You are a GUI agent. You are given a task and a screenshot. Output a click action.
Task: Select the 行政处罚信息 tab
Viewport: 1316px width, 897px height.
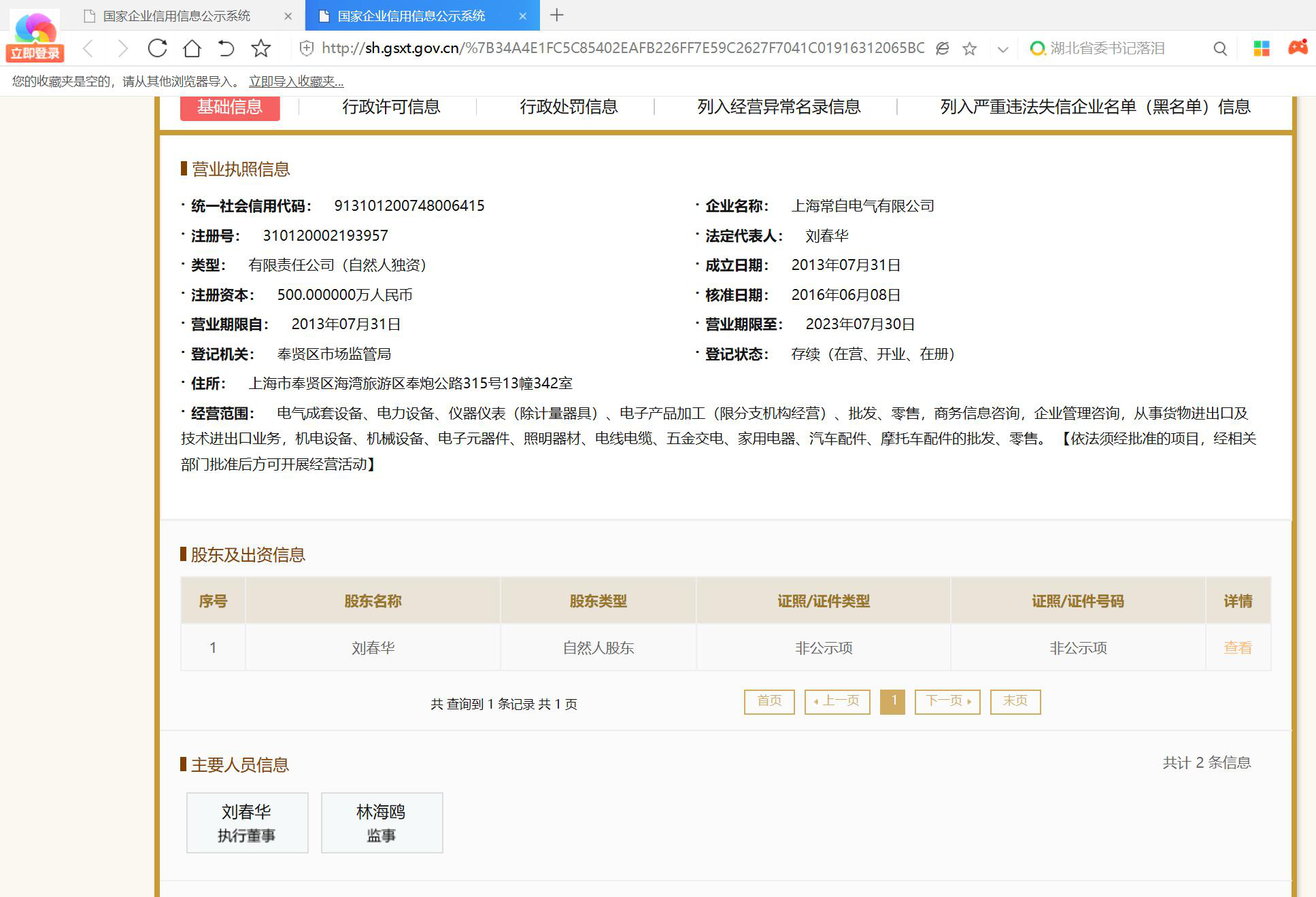[x=569, y=107]
